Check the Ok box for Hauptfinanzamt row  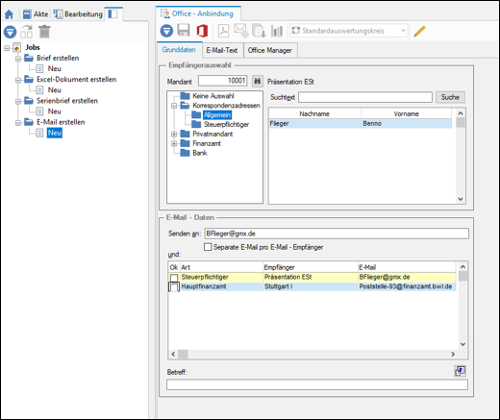click(174, 287)
